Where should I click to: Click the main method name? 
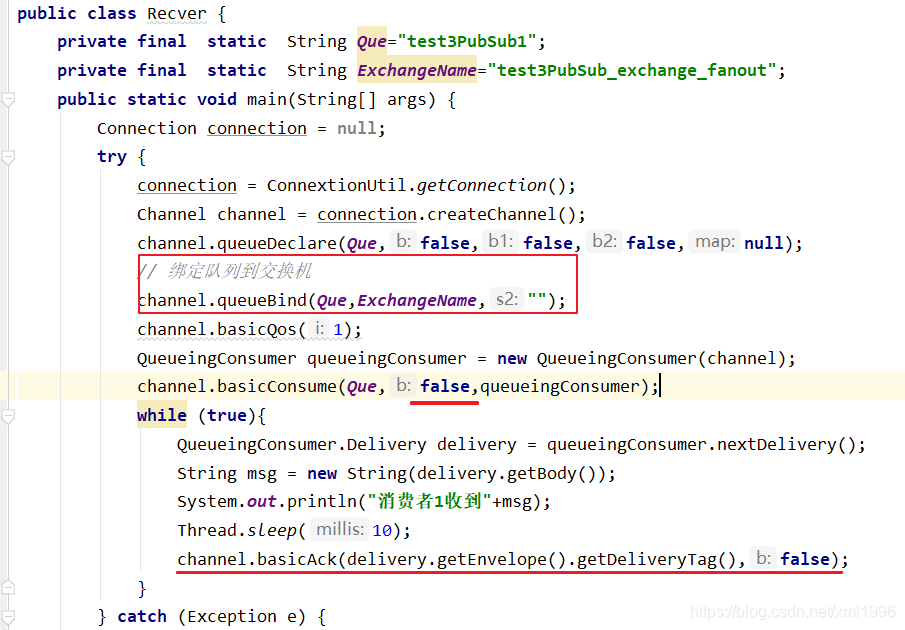click(x=267, y=99)
